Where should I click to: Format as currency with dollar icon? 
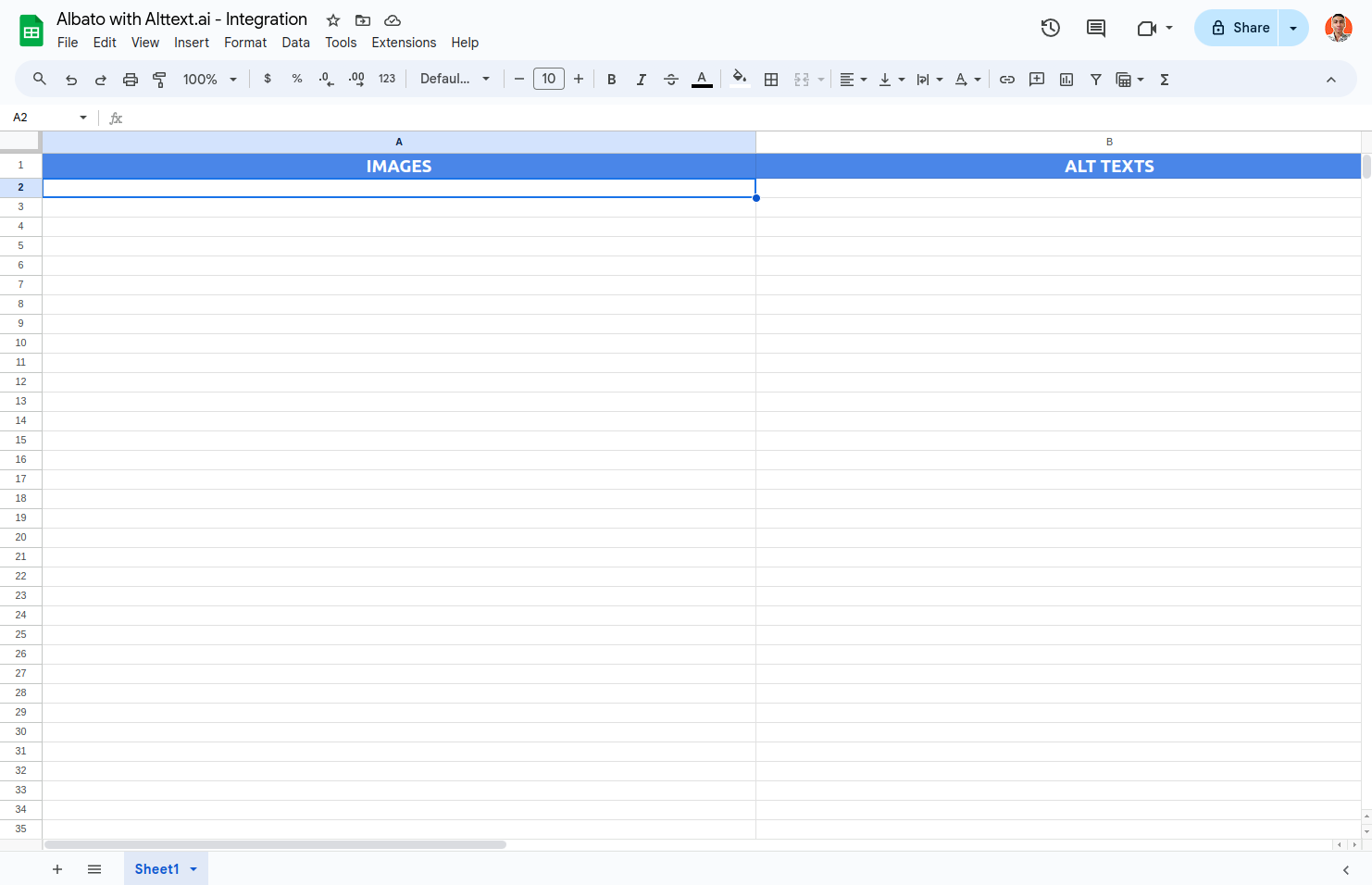point(268,80)
